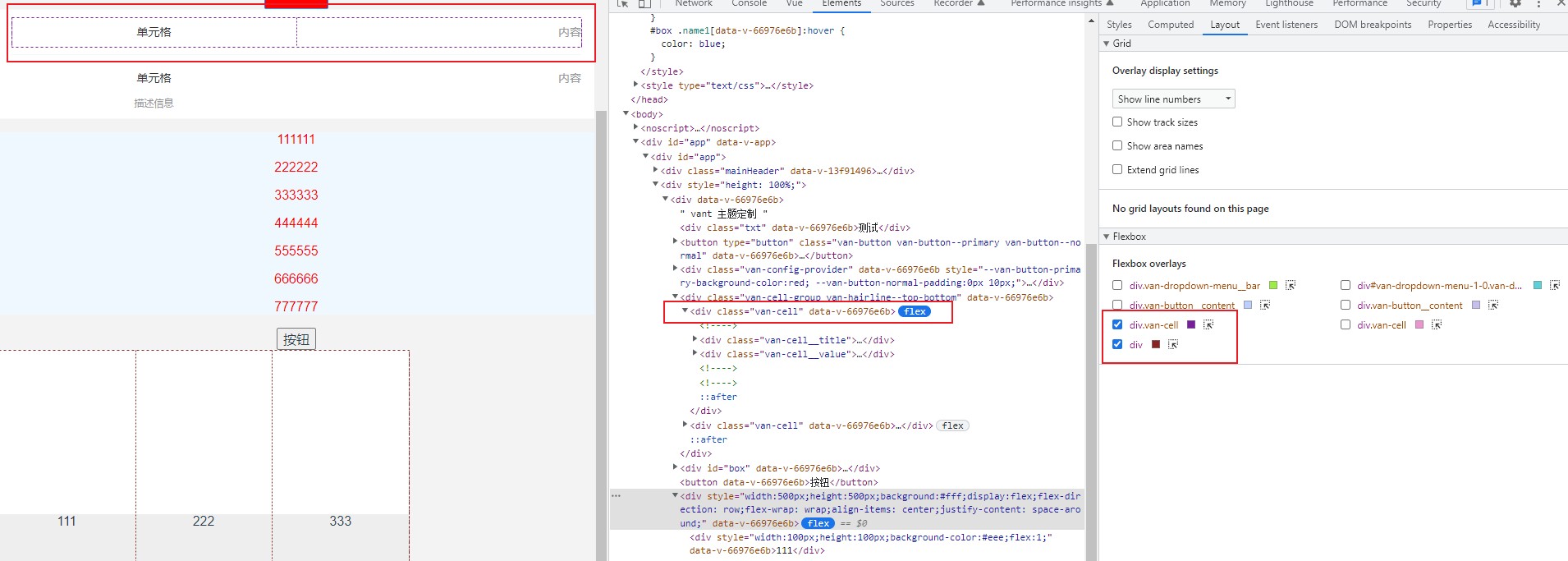The image size is (1568, 561).
Task: Enable Extend grid lines checkbox
Action: [x=1117, y=170]
